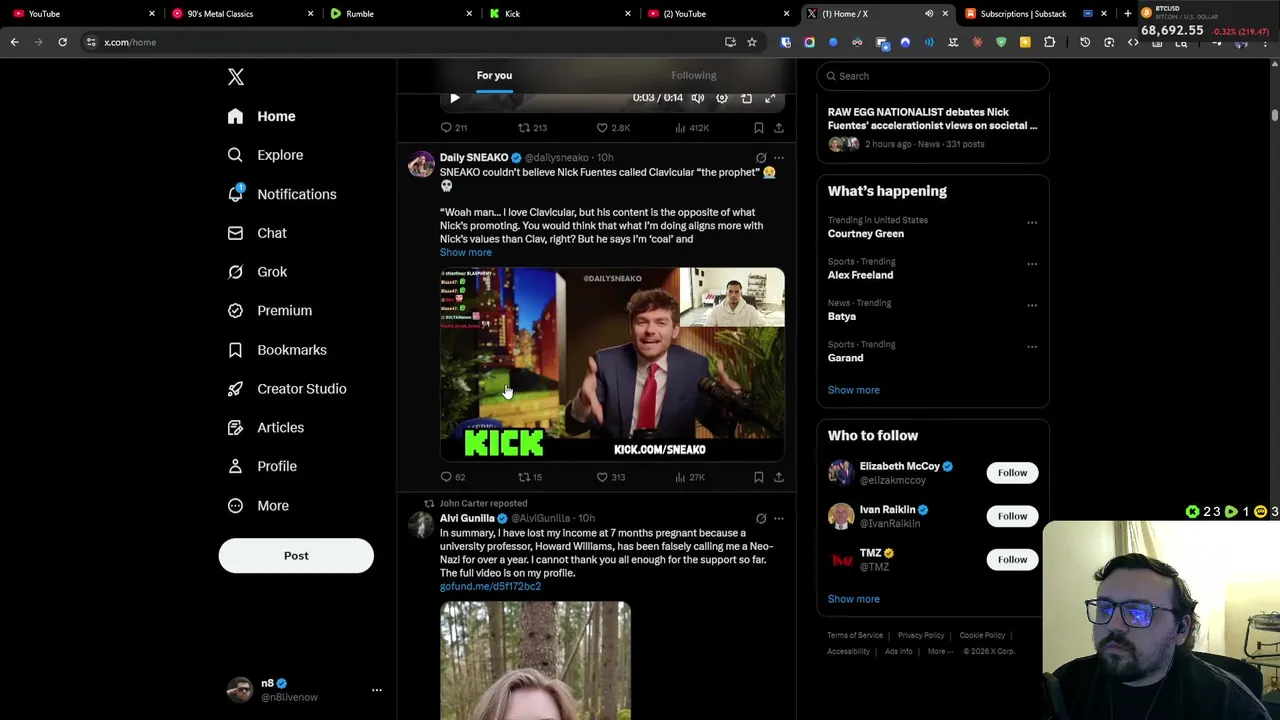Toggle picture-in-picture on top video
This screenshot has height=720, width=1280.
click(746, 98)
